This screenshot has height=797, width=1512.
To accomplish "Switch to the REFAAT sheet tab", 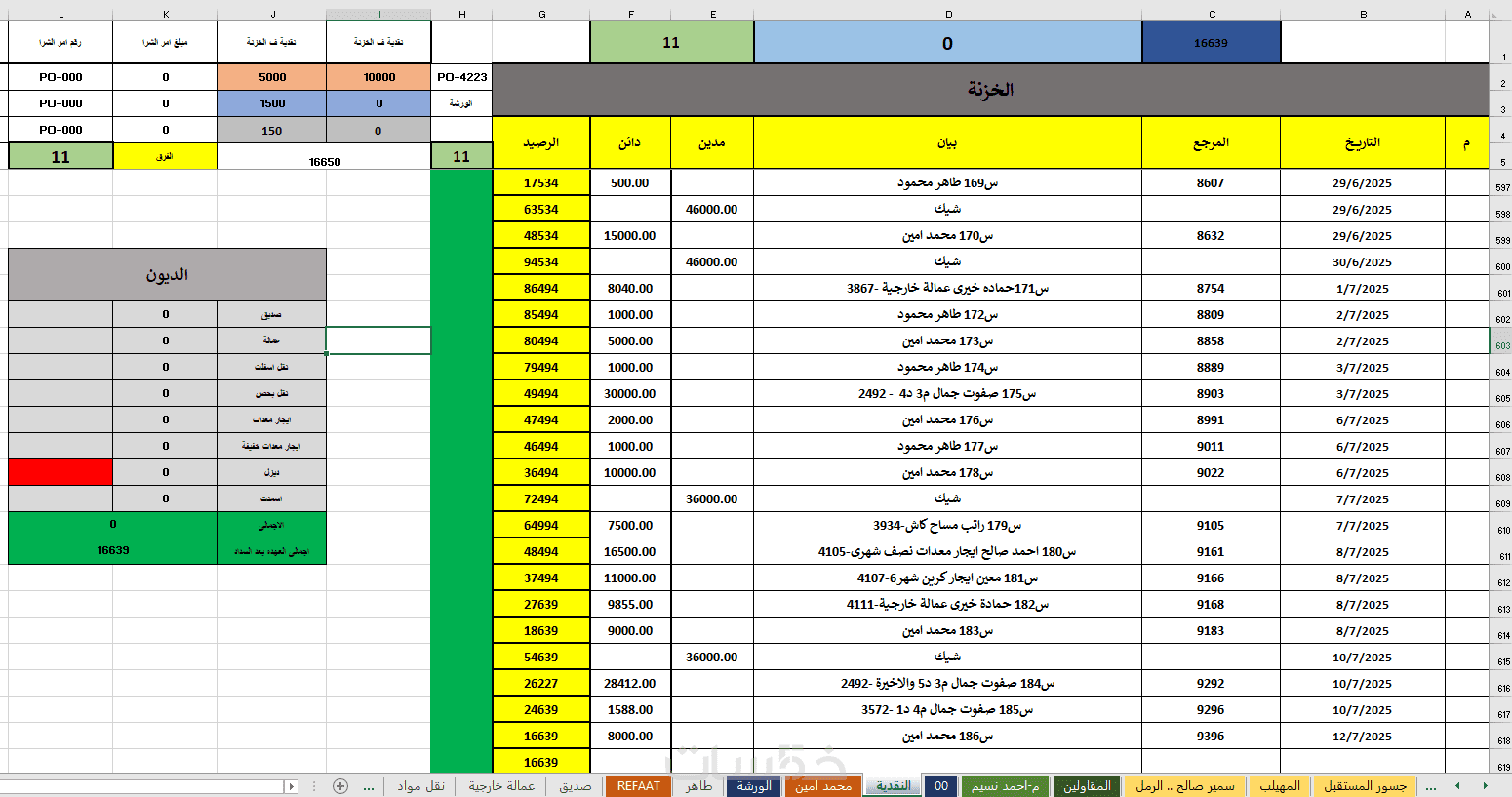I will (638, 786).
